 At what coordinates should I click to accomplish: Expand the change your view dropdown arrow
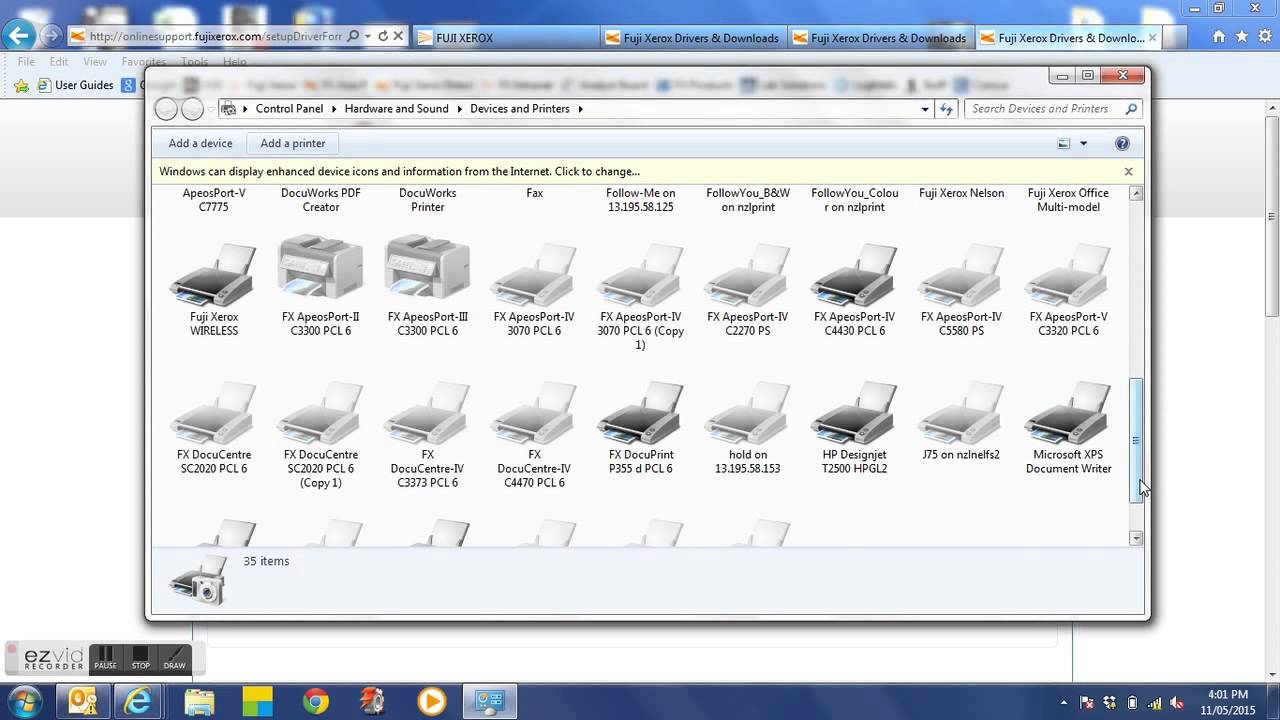pyautogui.click(x=1083, y=143)
